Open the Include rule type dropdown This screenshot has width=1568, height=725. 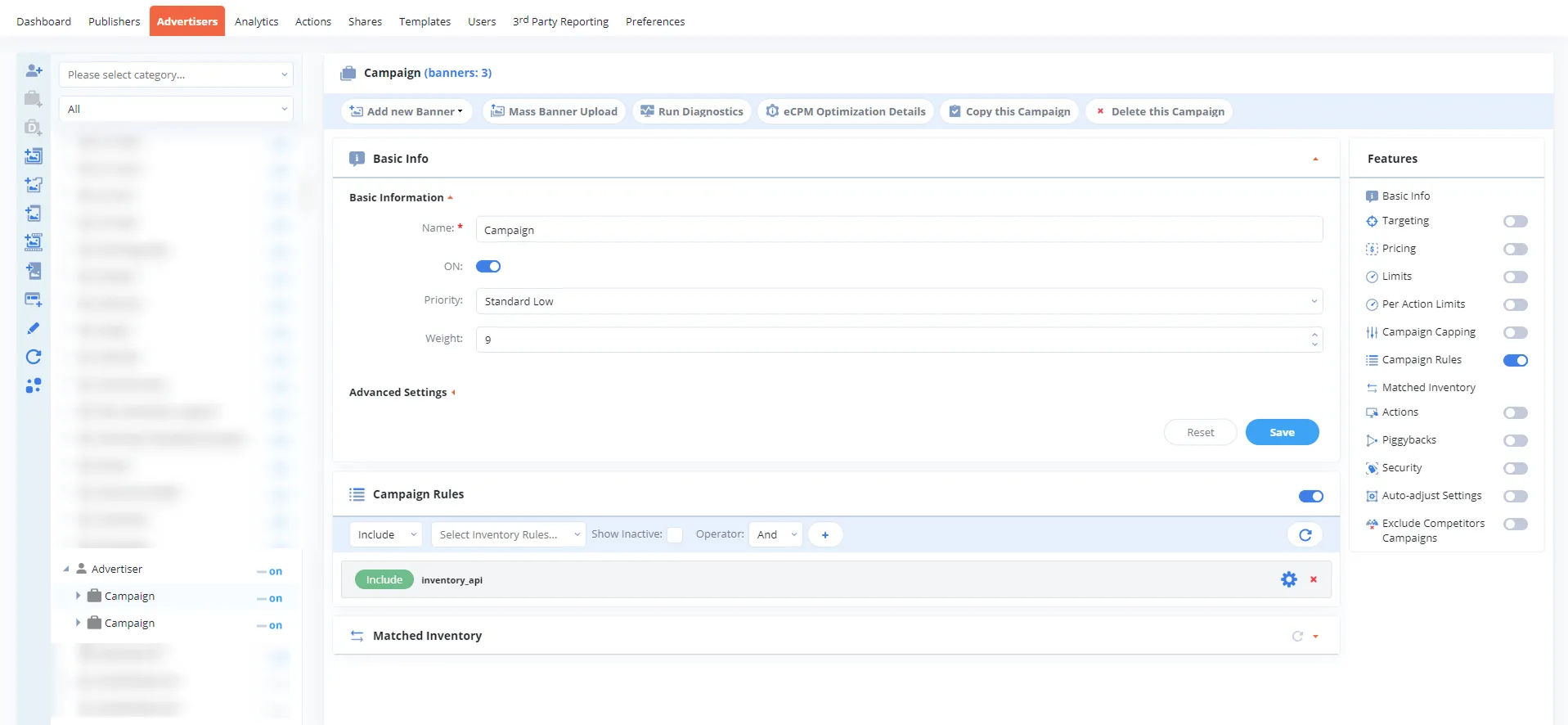click(386, 534)
